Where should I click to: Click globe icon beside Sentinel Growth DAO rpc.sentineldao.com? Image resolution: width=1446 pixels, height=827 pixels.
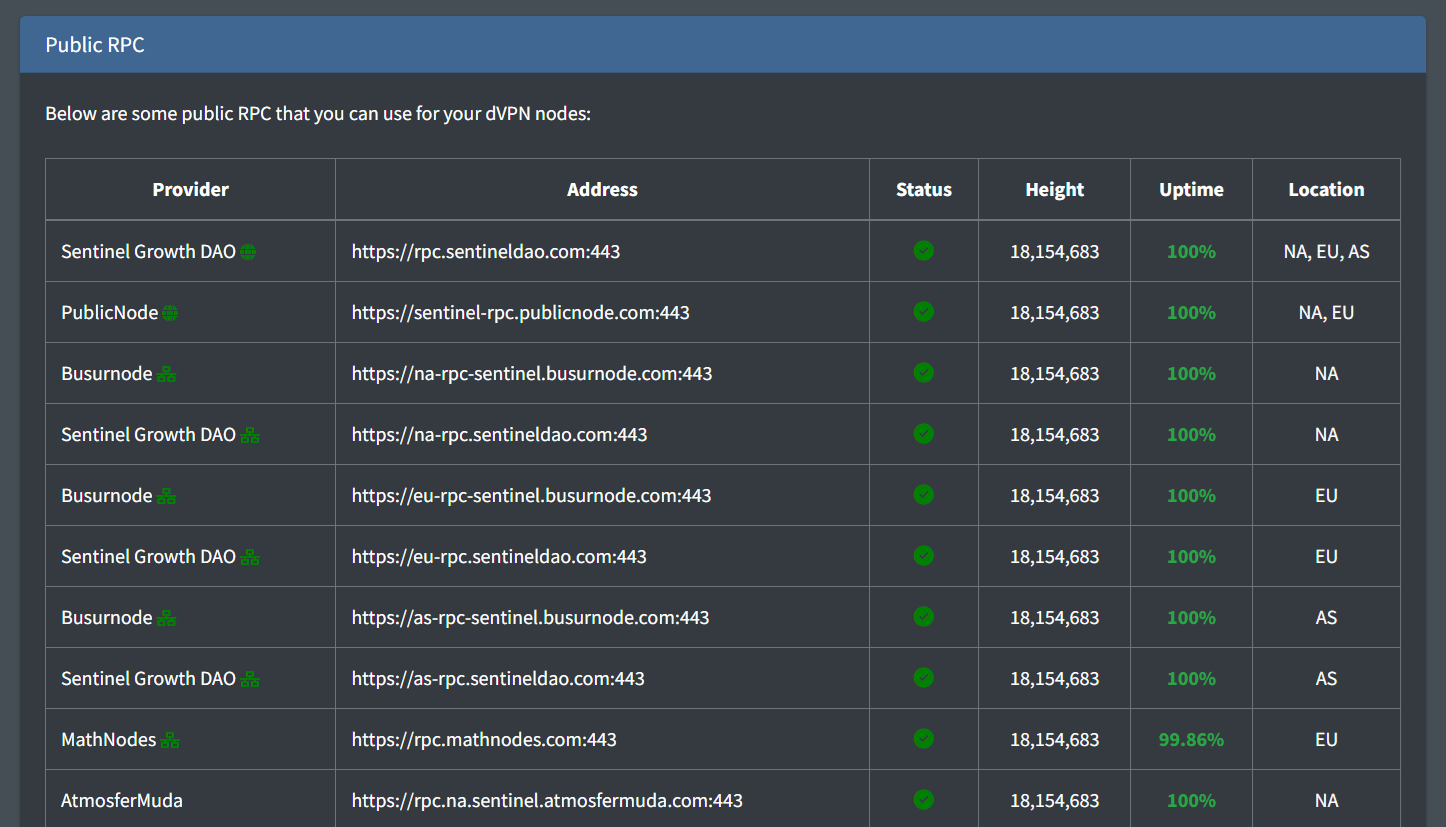pyautogui.click(x=248, y=252)
